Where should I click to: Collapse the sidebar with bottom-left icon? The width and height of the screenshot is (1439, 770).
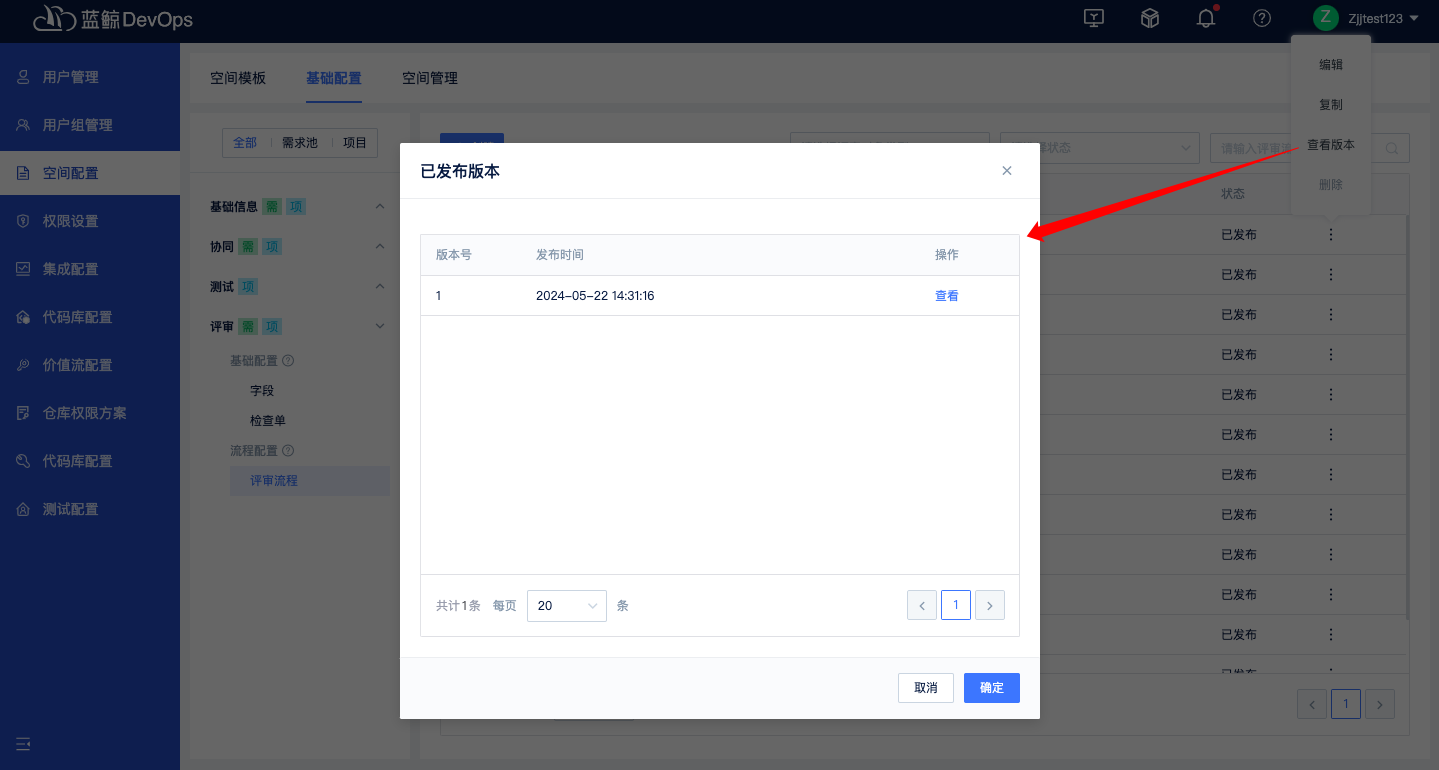pyautogui.click(x=23, y=744)
